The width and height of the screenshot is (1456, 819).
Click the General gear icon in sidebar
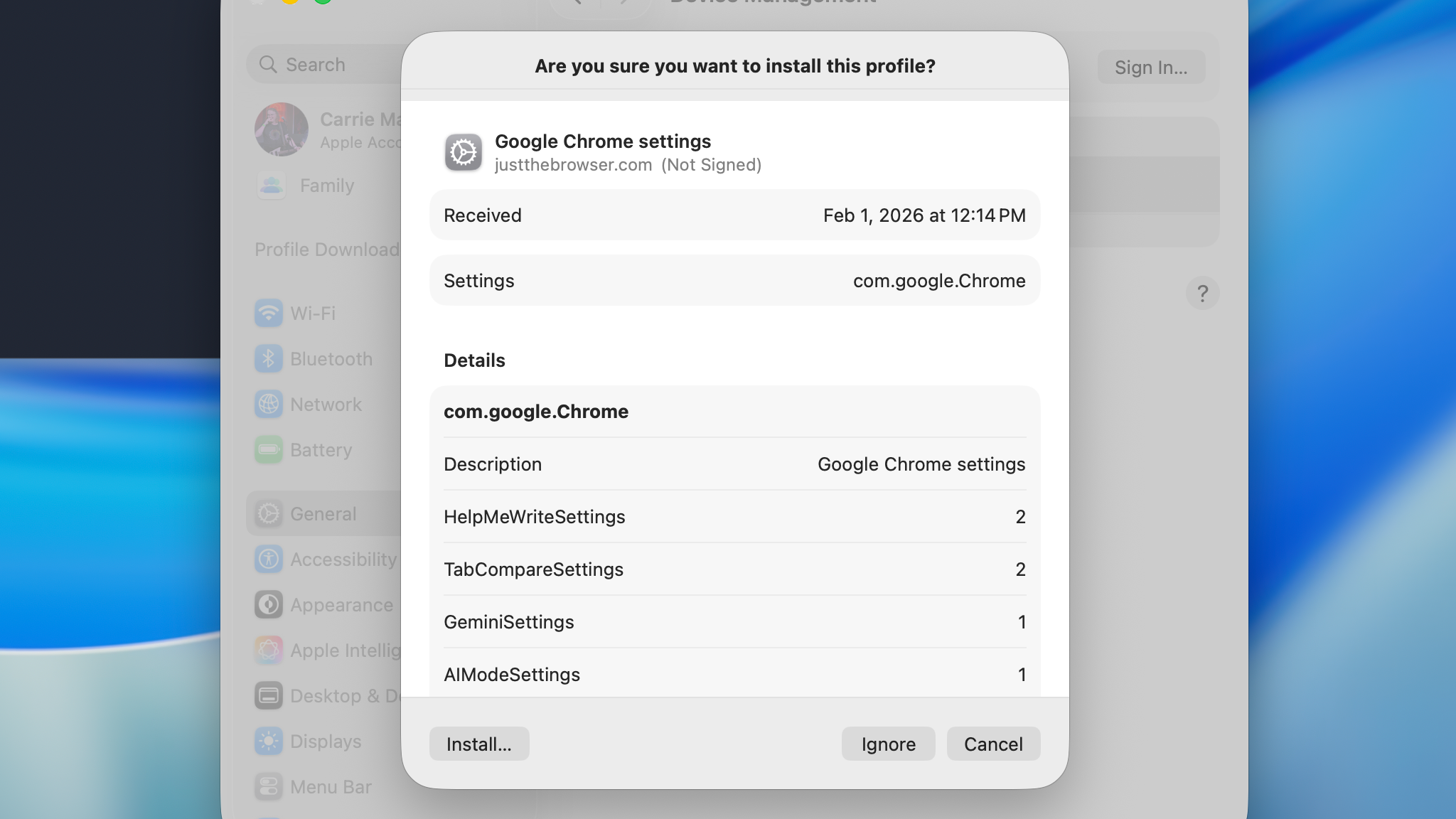point(268,513)
